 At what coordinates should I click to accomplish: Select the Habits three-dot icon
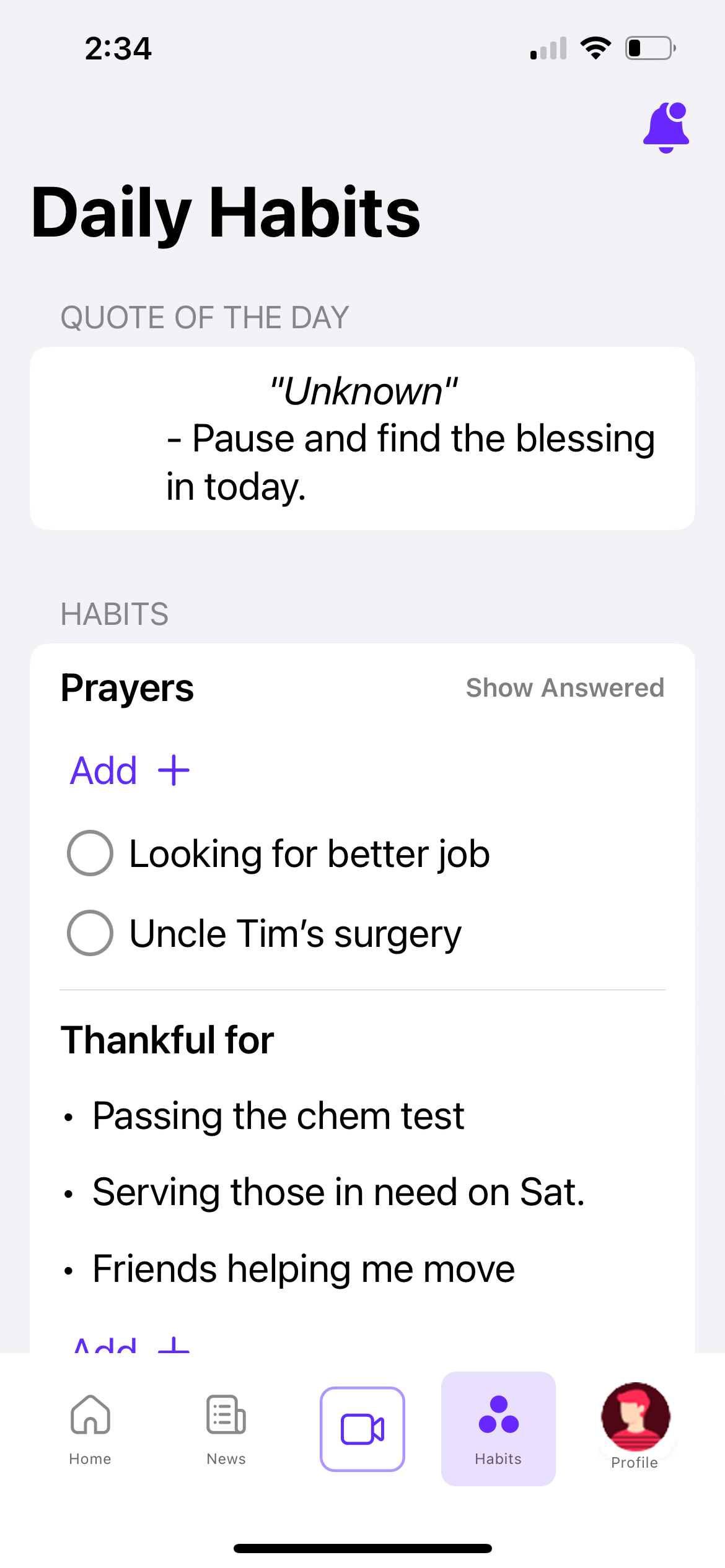point(498,1414)
